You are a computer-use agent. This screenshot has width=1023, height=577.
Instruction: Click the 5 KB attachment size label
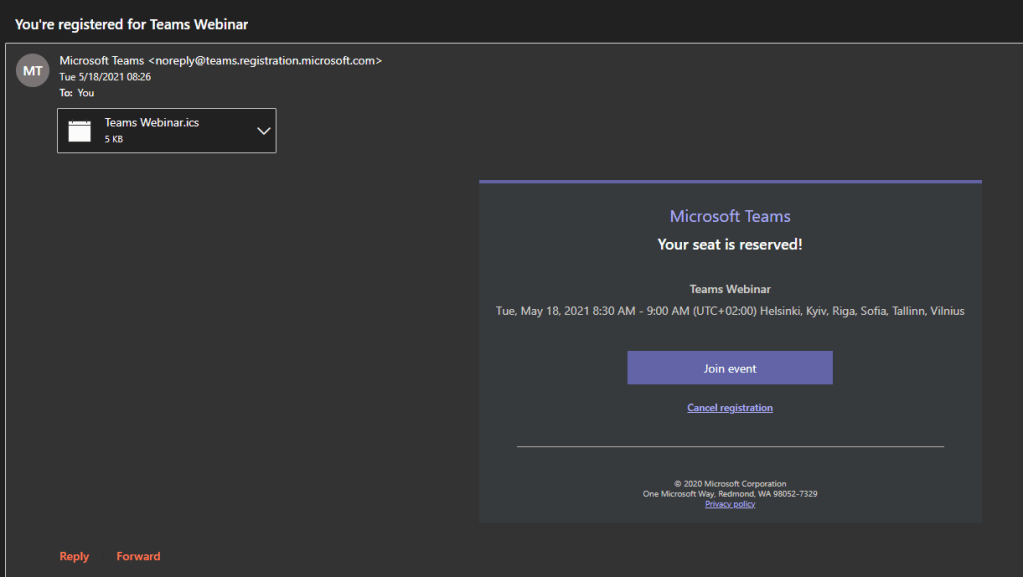click(114, 140)
